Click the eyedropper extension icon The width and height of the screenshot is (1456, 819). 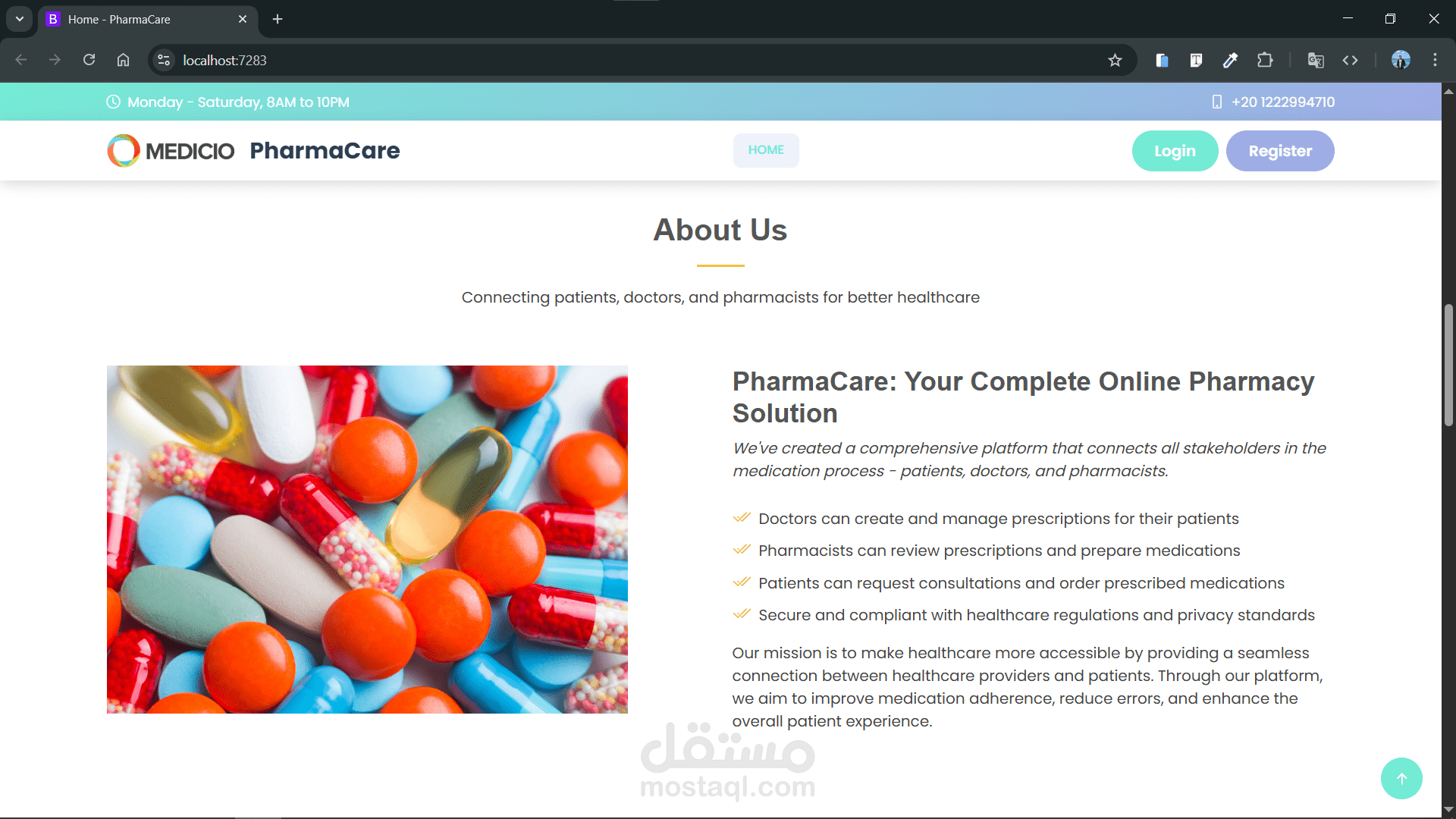pyautogui.click(x=1231, y=60)
